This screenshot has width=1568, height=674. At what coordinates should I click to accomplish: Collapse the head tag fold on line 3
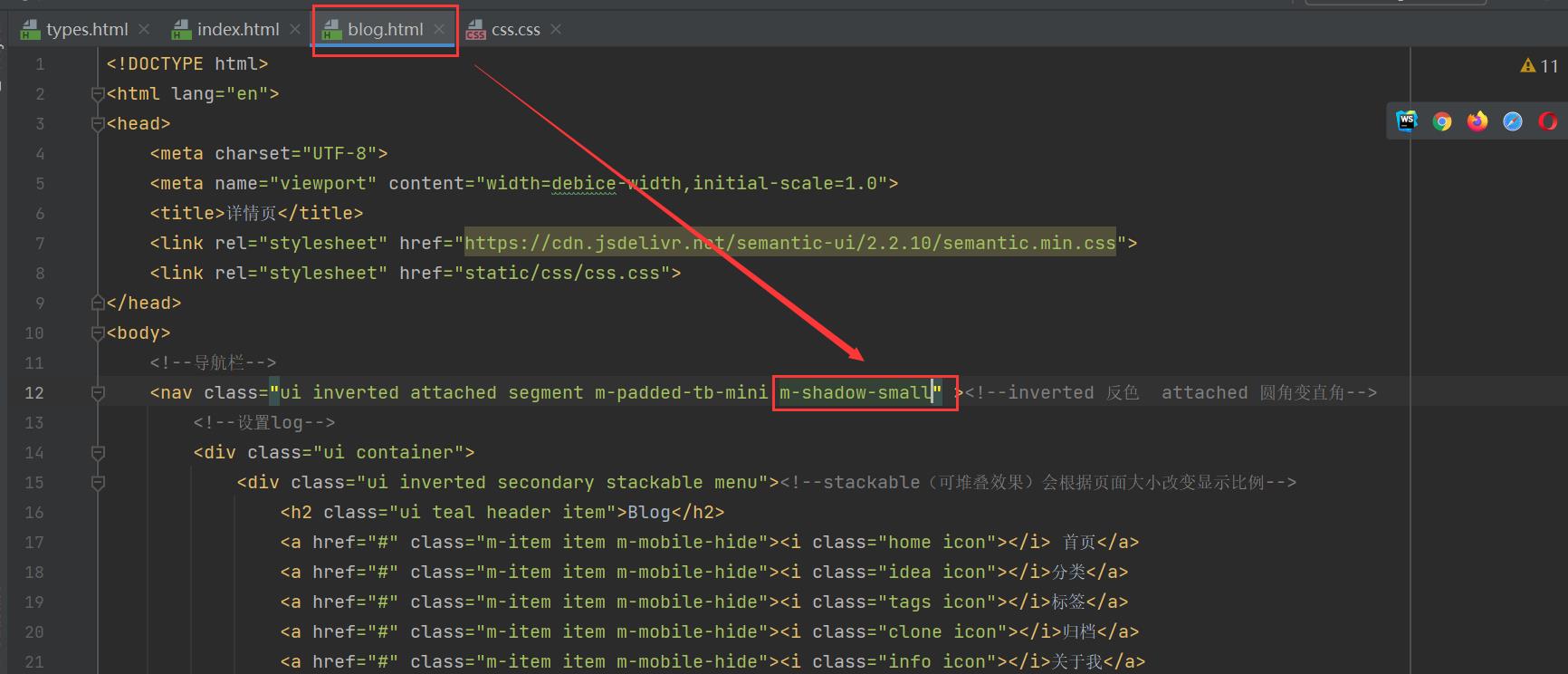tap(98, 124)
